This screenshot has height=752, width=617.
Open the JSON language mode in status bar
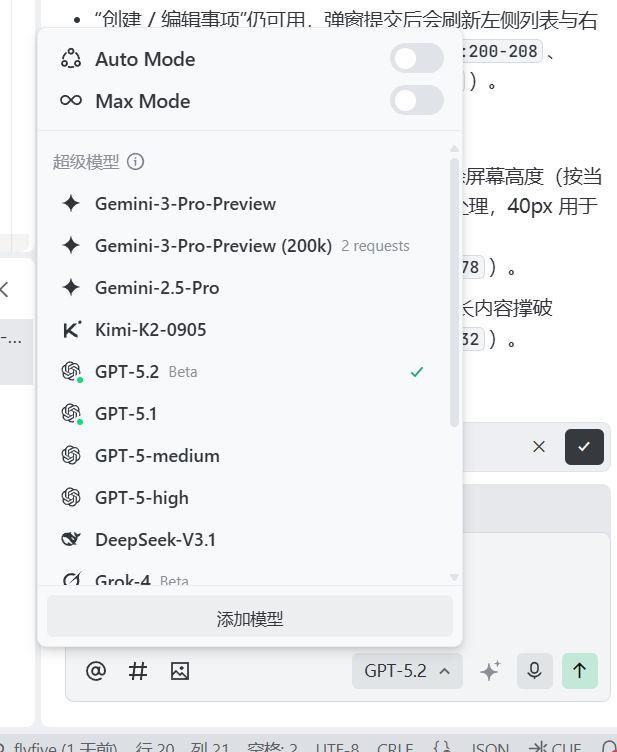(x=489, y=746)
